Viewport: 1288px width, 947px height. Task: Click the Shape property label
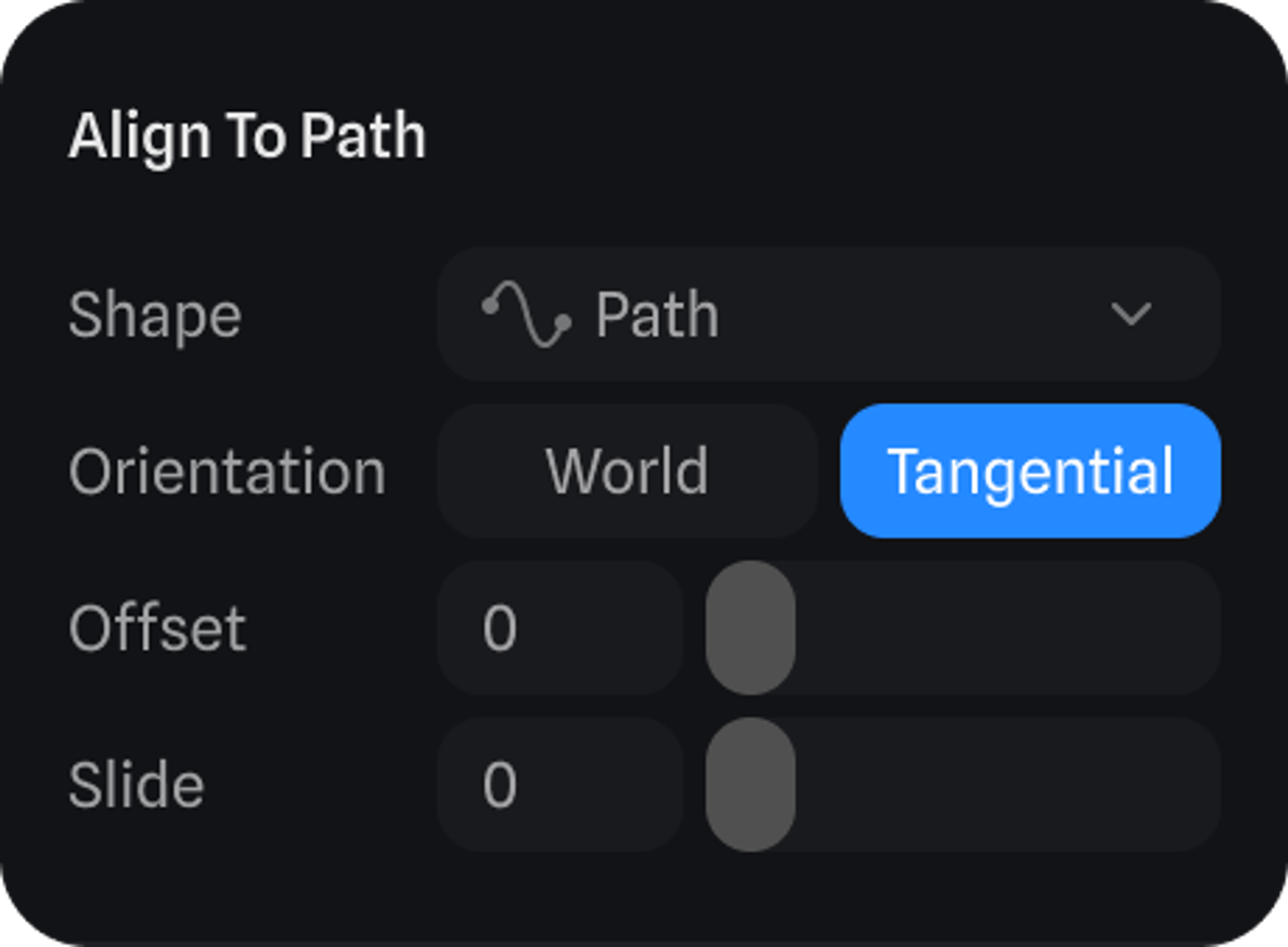155,316
